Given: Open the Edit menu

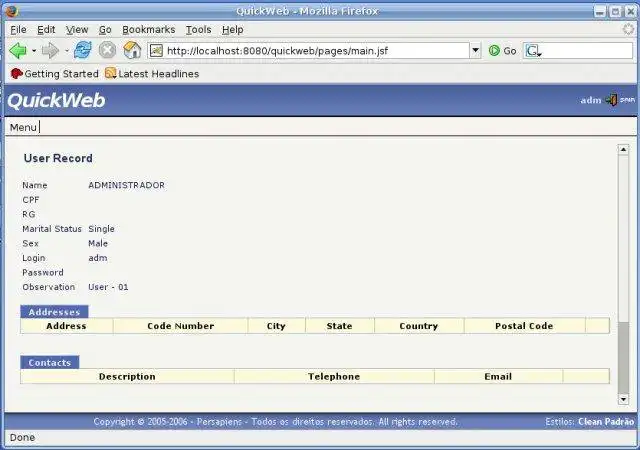Looking at the screenshot, I should (x=46, y=30).
